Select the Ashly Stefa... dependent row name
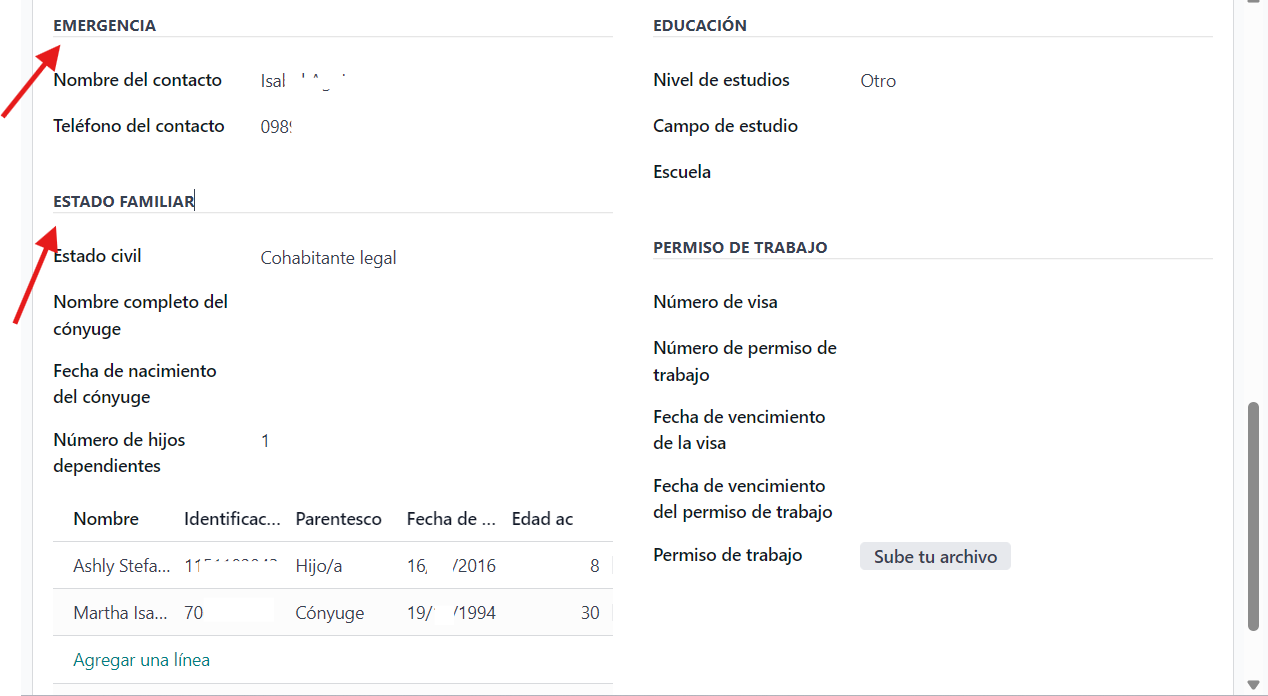Image resolution: width=1268 pixels, height=696 pixels. pyautogui.click(x=121, y=566)
